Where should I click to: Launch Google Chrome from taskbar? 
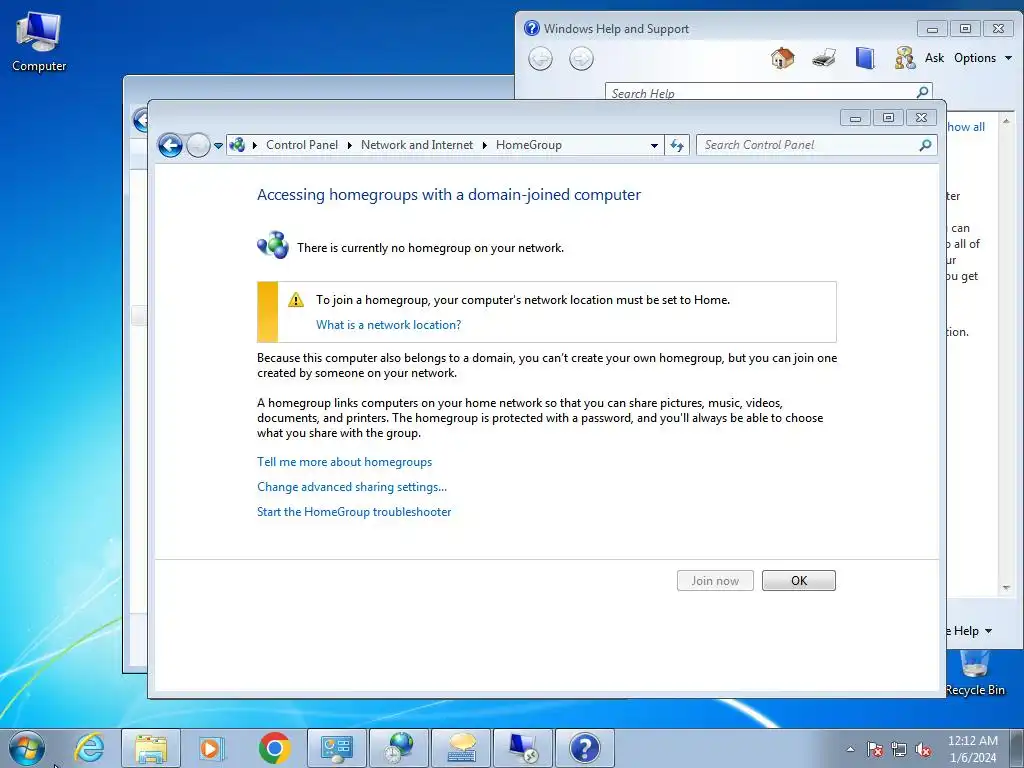click(x=274, y=748)
